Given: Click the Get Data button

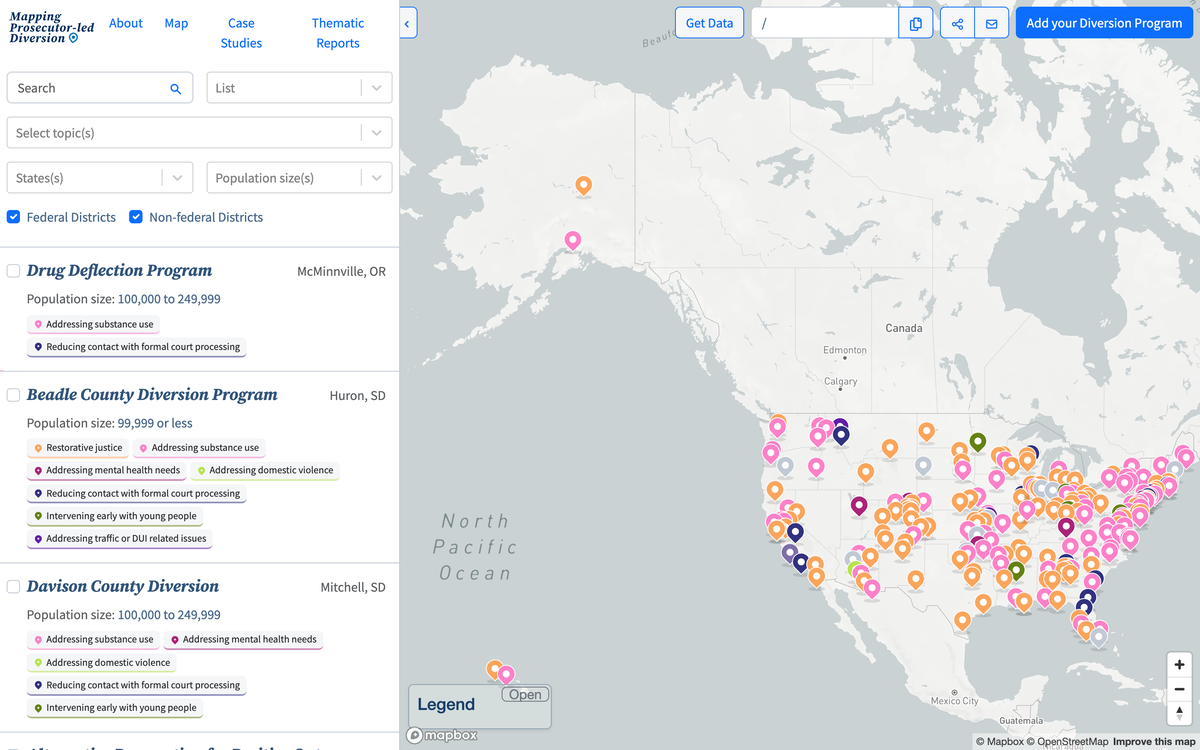Looking at the screenshot, I should [x=709, y=23].
